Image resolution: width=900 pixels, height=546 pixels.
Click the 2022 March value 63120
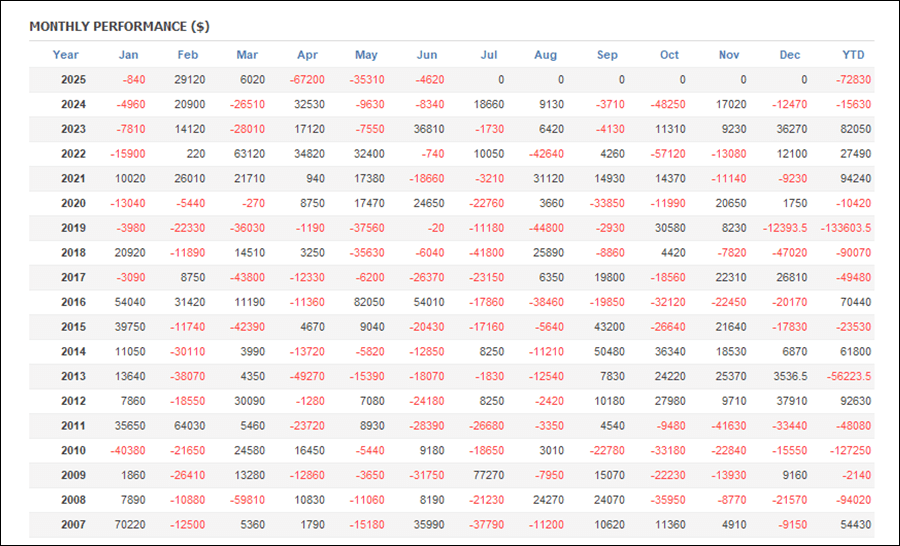(x=250, y=154)
